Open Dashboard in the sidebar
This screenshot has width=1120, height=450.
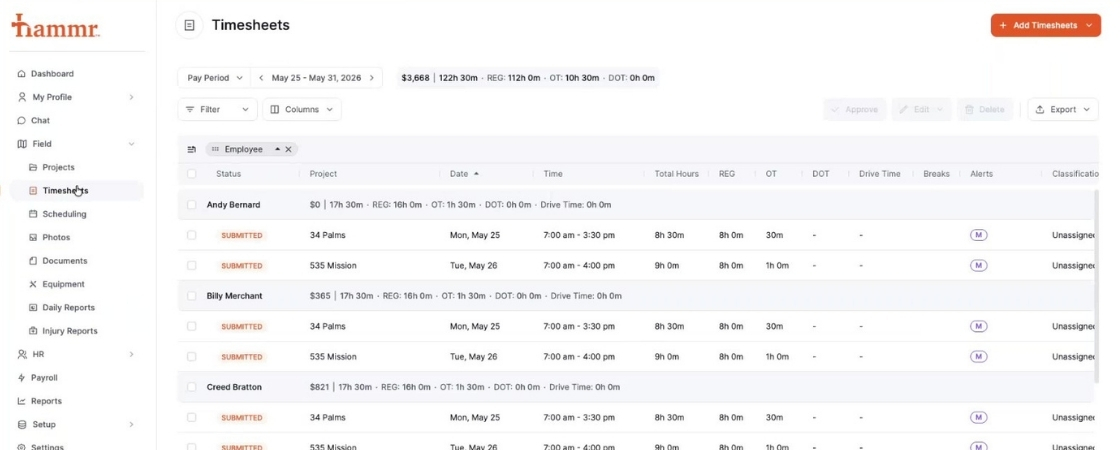[x=51, y=74]
